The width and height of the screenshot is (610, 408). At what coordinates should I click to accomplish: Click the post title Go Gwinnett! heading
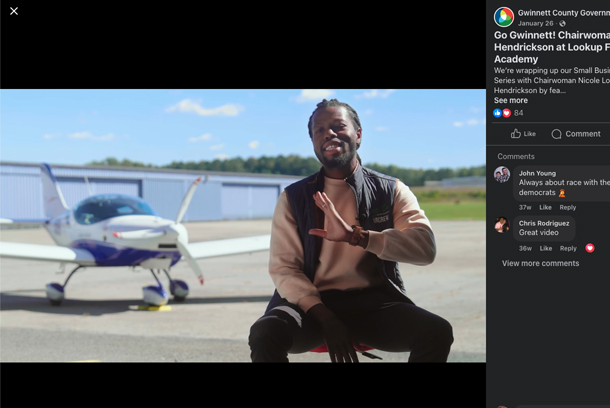[552, 47]
